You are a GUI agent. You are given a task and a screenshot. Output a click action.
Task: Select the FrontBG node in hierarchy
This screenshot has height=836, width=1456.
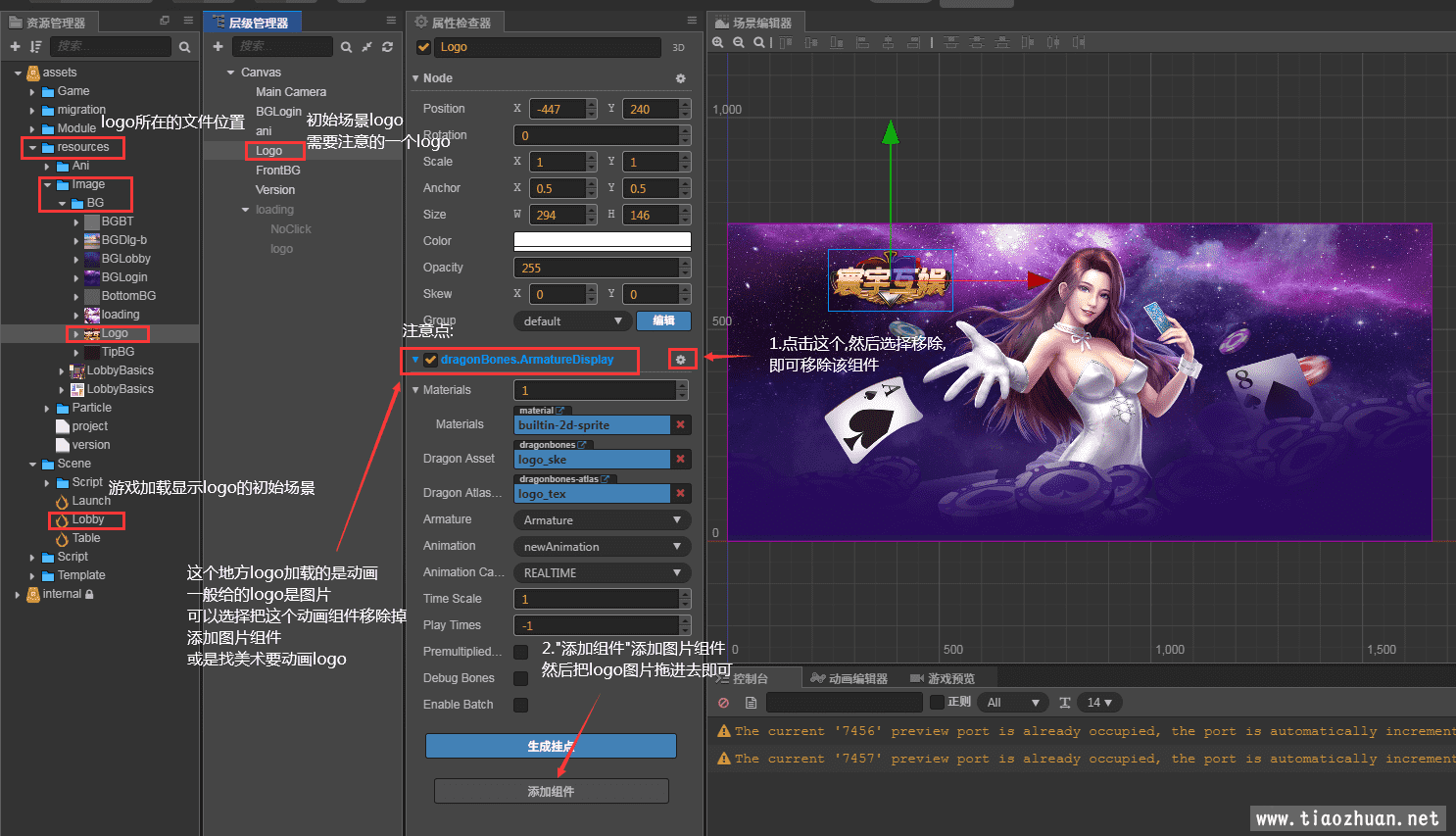click(277, 171)
